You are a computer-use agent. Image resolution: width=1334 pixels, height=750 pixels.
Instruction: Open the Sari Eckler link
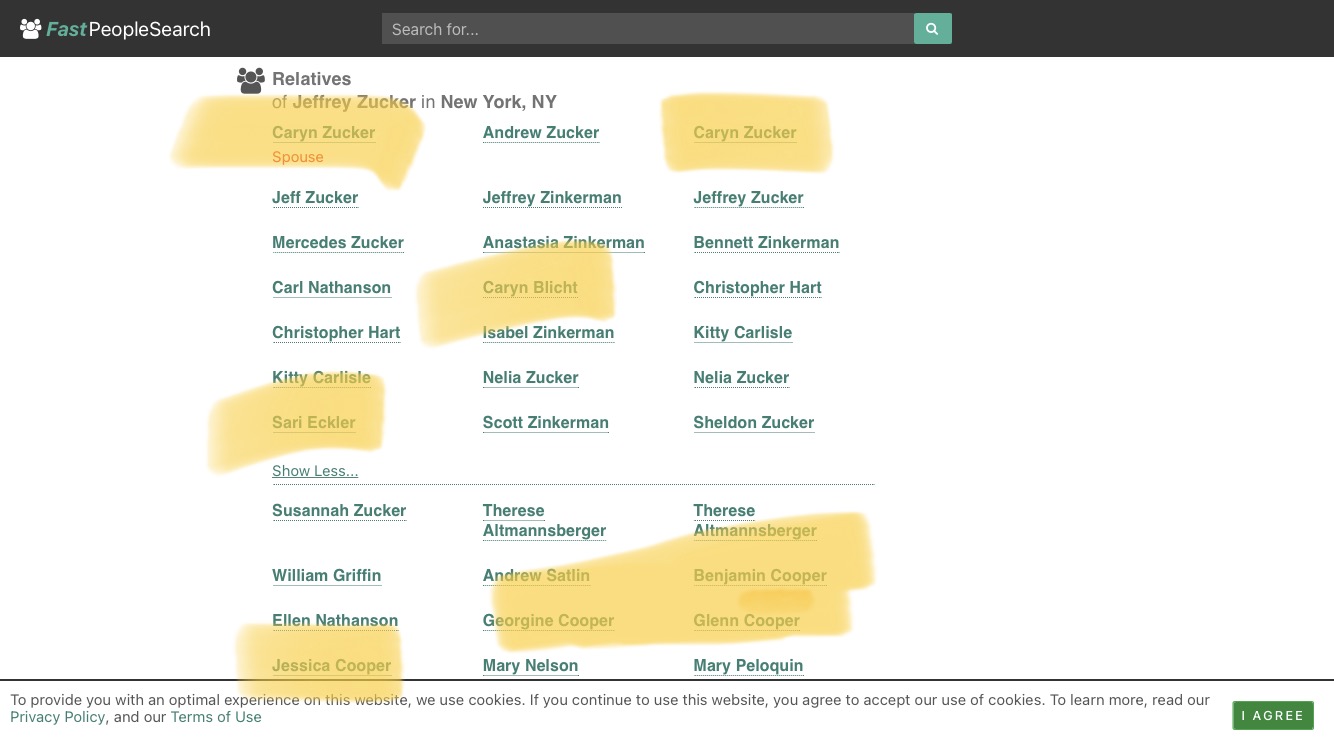coord(313,423)
